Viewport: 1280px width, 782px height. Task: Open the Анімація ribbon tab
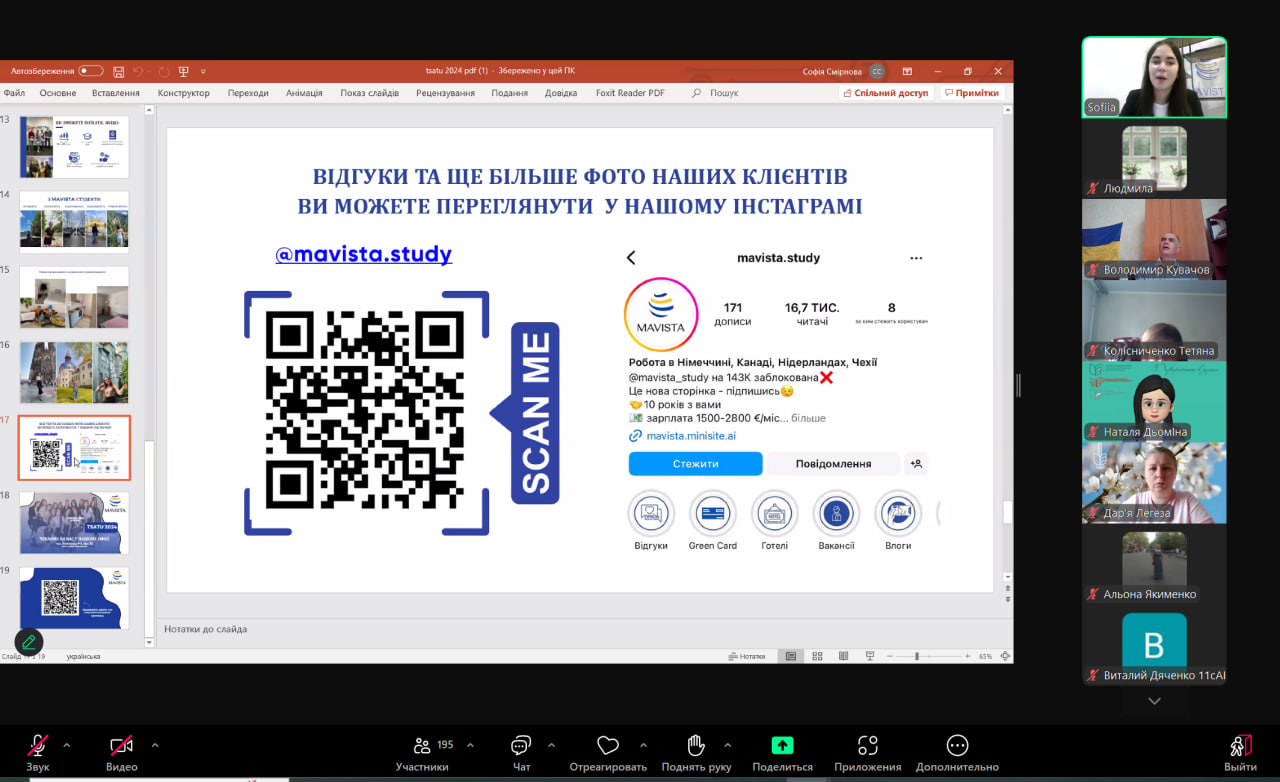coord(304,93)
